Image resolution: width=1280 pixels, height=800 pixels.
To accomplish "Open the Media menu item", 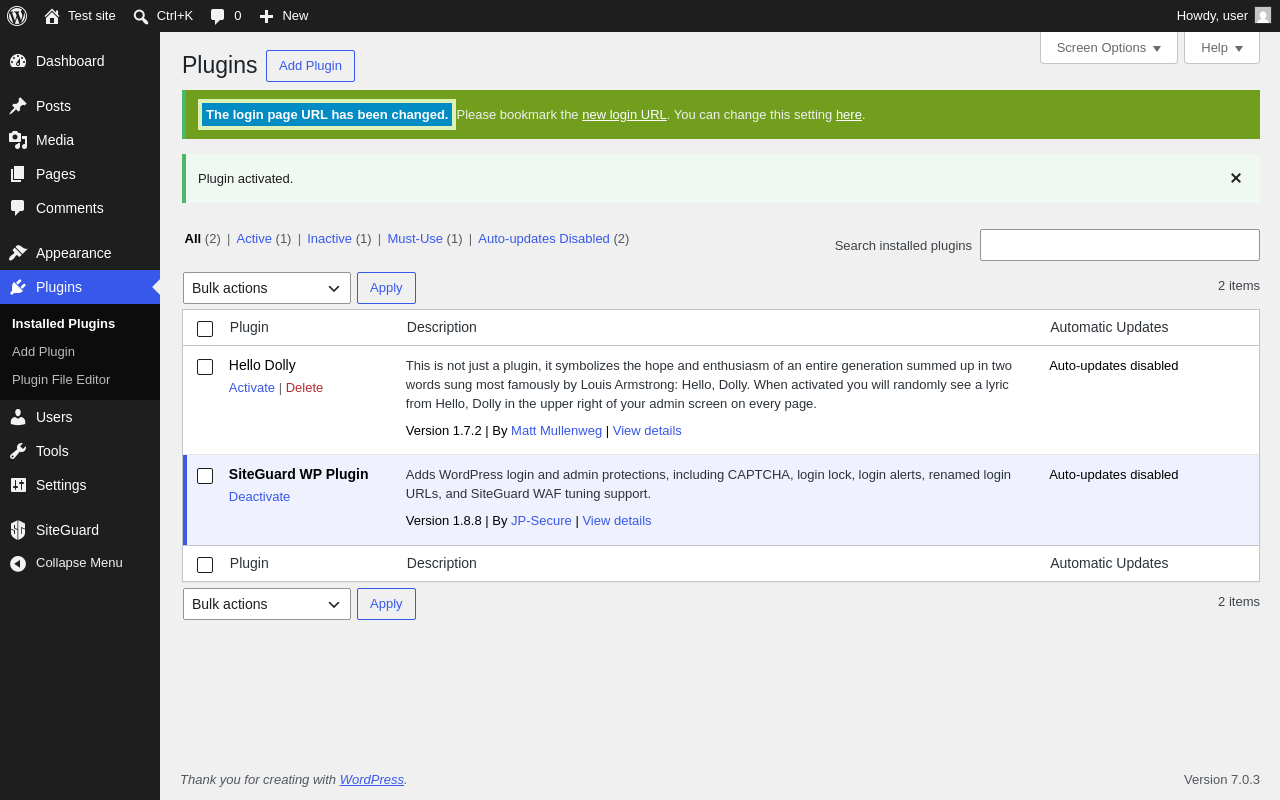I will coord(80,140).
